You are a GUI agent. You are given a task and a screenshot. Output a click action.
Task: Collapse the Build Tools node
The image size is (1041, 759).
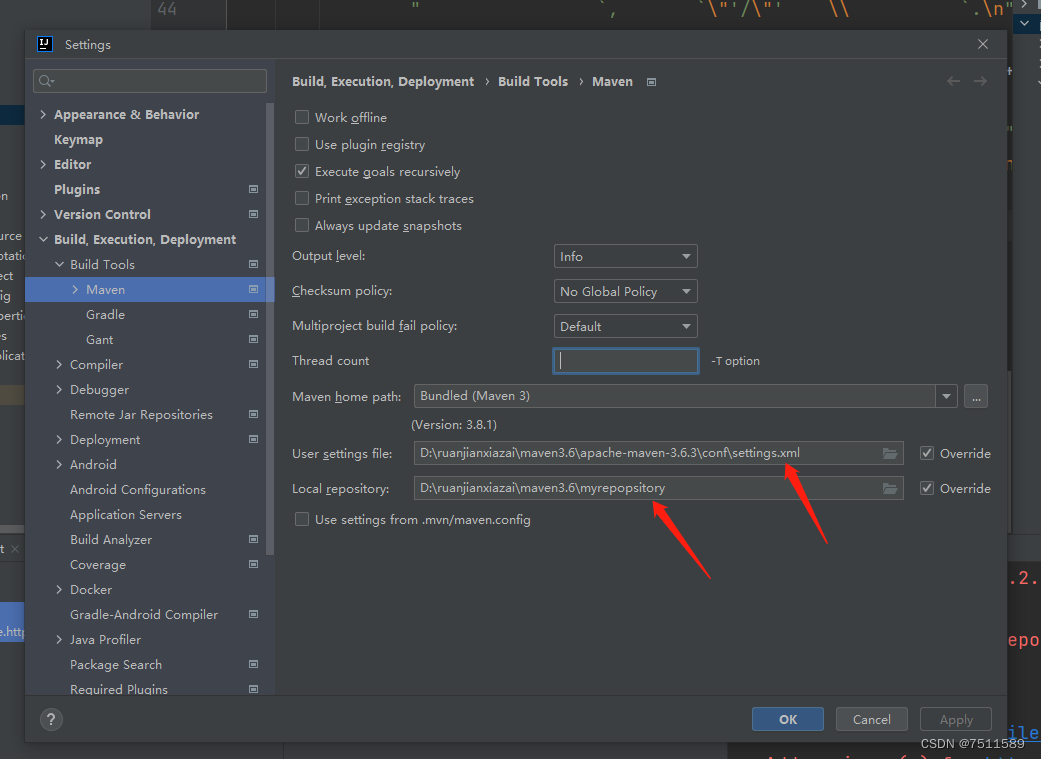pyautogui.click(x=59, y=264)
